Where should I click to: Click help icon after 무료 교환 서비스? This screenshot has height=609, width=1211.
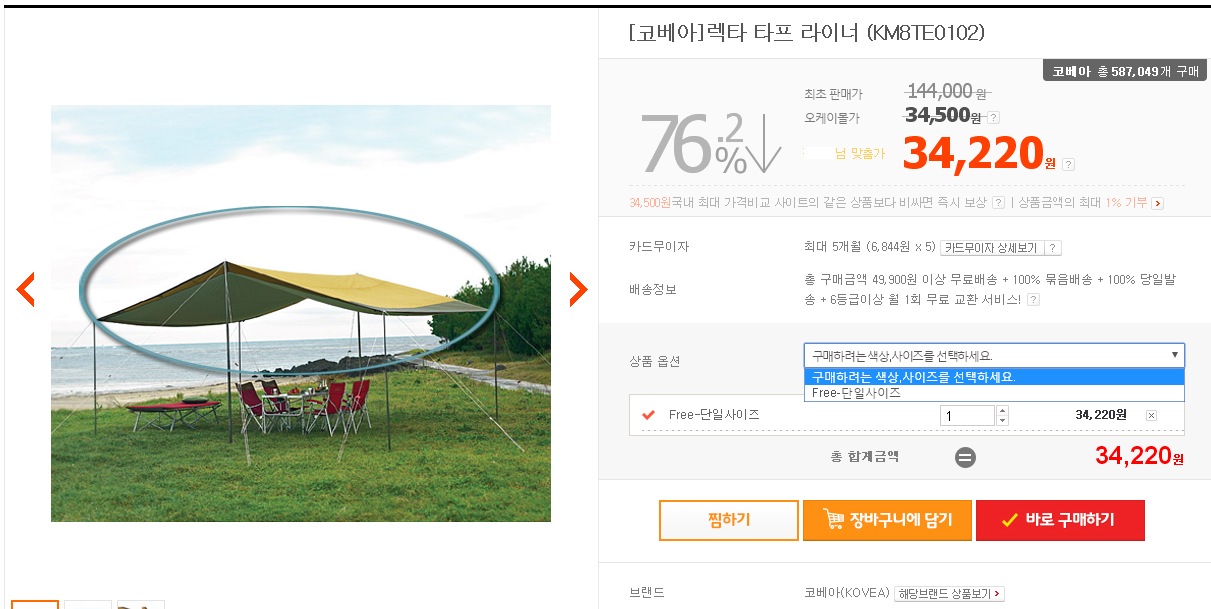click(1033, 299)
